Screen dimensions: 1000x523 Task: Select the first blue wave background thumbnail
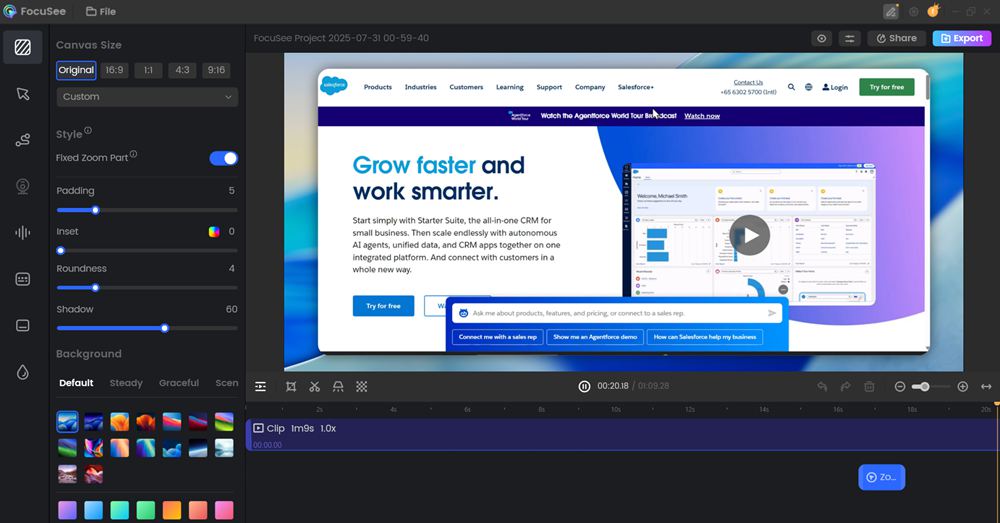(68, 422)
